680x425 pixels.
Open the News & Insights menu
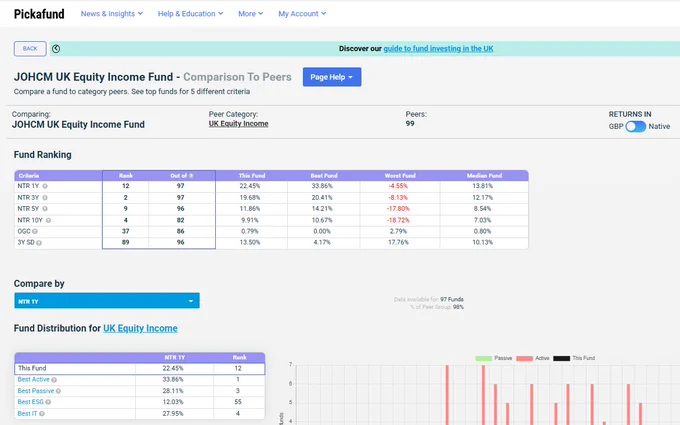tap(111, 14)
